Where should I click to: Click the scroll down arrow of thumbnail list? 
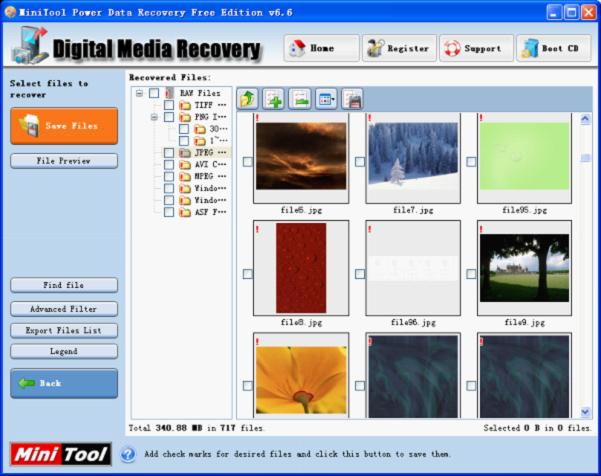tap(585, 412)
